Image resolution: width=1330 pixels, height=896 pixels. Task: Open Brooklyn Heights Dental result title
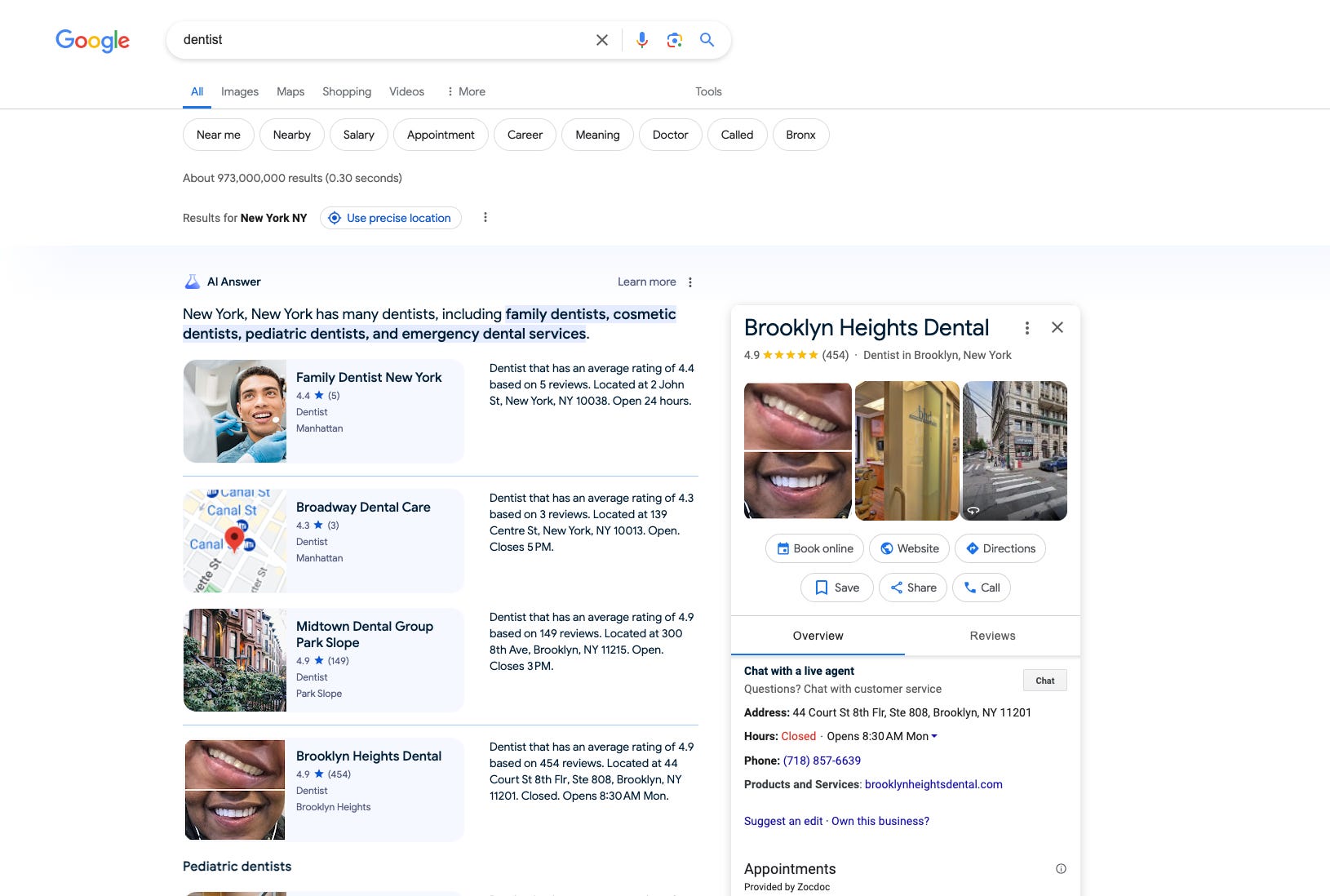tap(369, 756)
